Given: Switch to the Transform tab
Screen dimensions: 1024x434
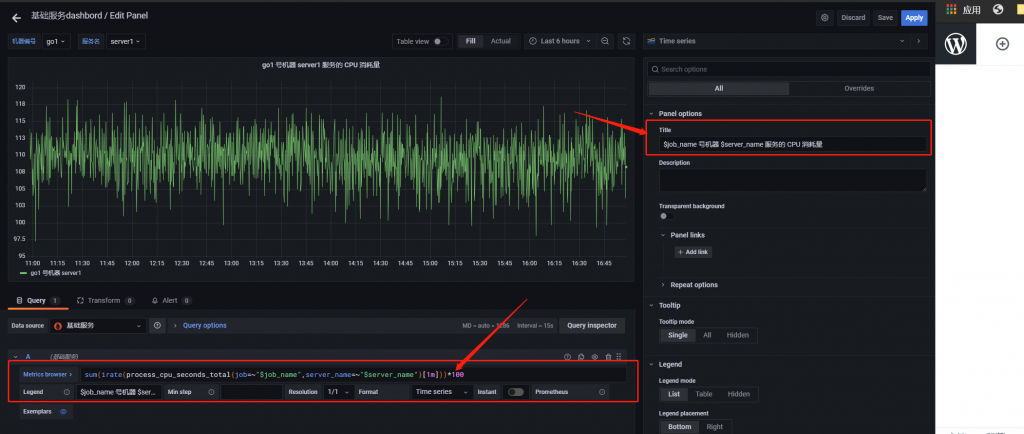Looking at the screenshot, I should pos(105,301).
